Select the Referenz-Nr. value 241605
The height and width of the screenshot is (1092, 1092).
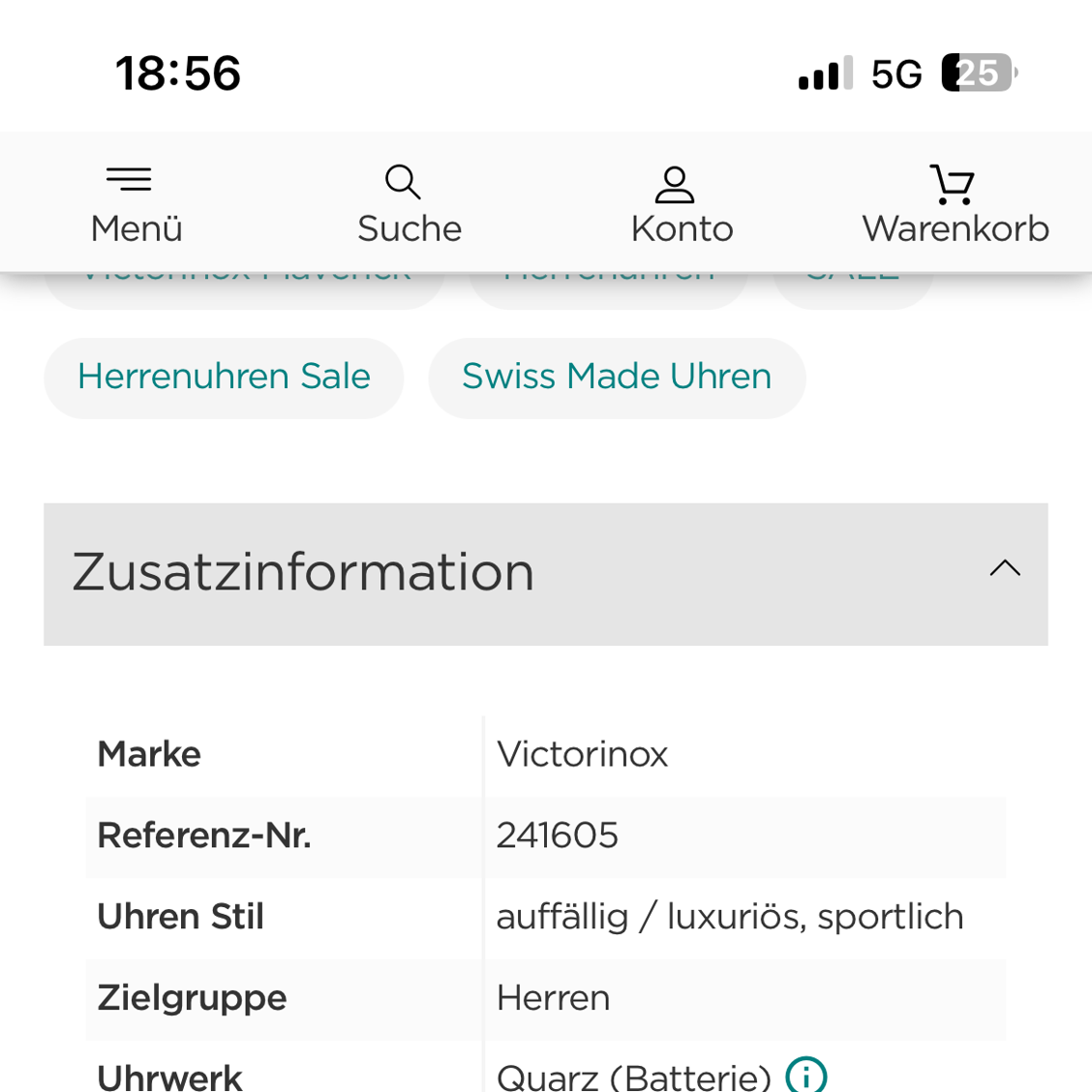pos(558,835)
